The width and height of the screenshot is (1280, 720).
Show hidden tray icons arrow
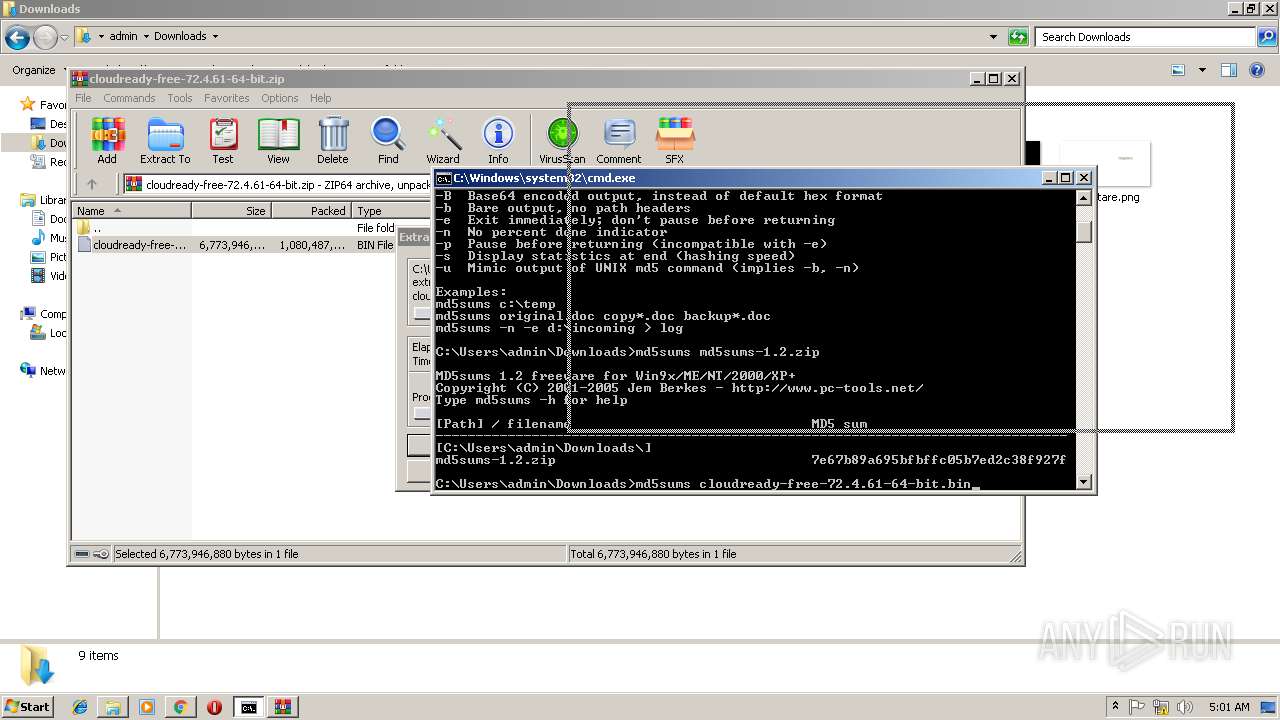[x=1116, y=706]
